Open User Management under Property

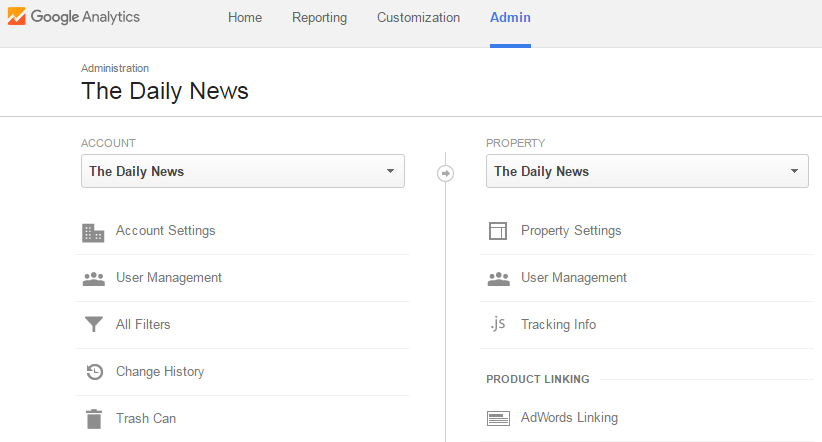coord(574,277)
